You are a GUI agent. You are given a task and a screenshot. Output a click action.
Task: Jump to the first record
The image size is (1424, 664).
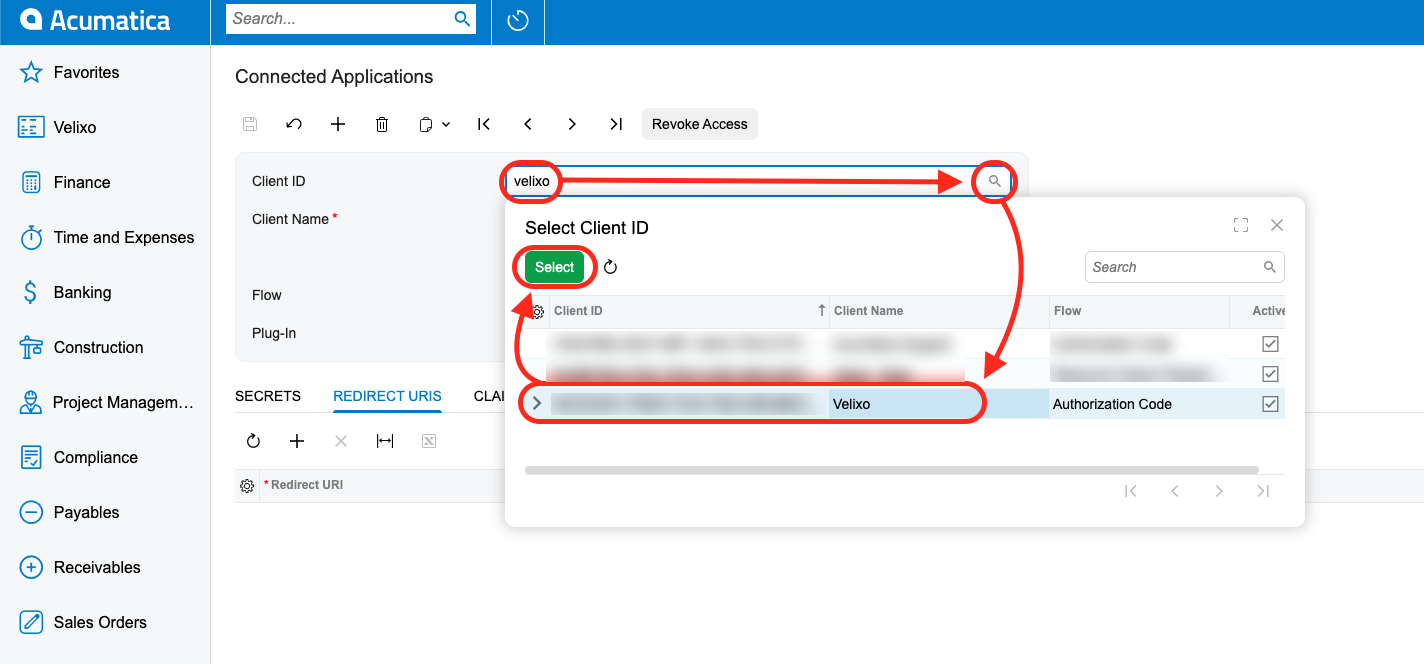(484, 124)
